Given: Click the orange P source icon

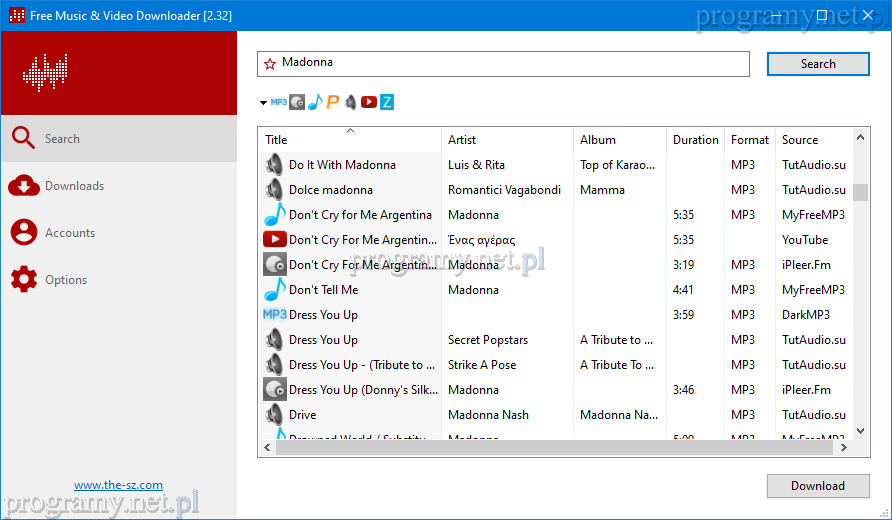Looking at the screenshot, I should pos(333,102).
